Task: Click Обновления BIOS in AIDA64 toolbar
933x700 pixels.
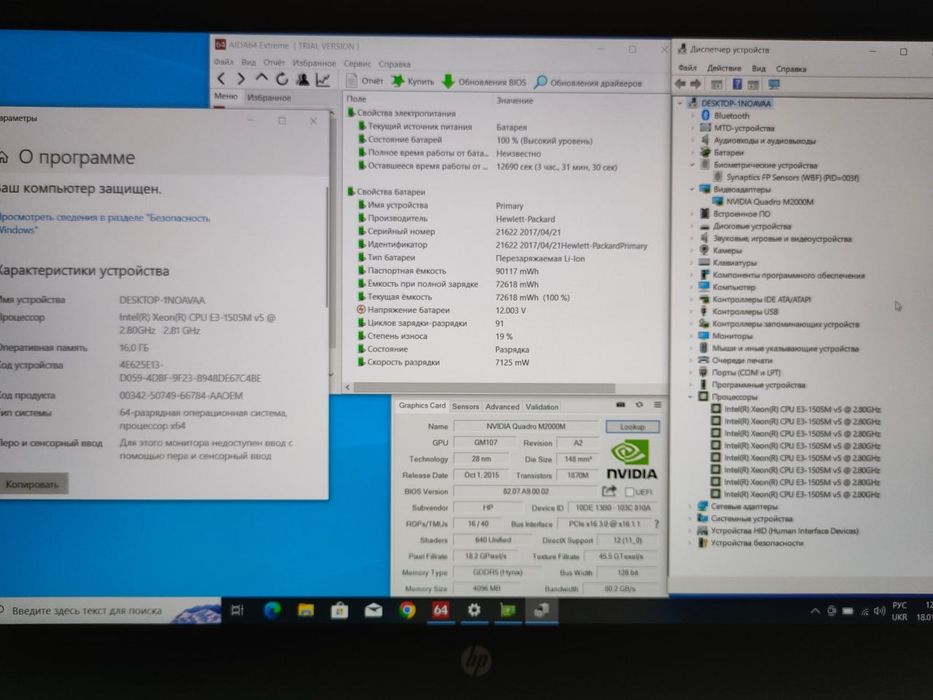Action: 484,82
